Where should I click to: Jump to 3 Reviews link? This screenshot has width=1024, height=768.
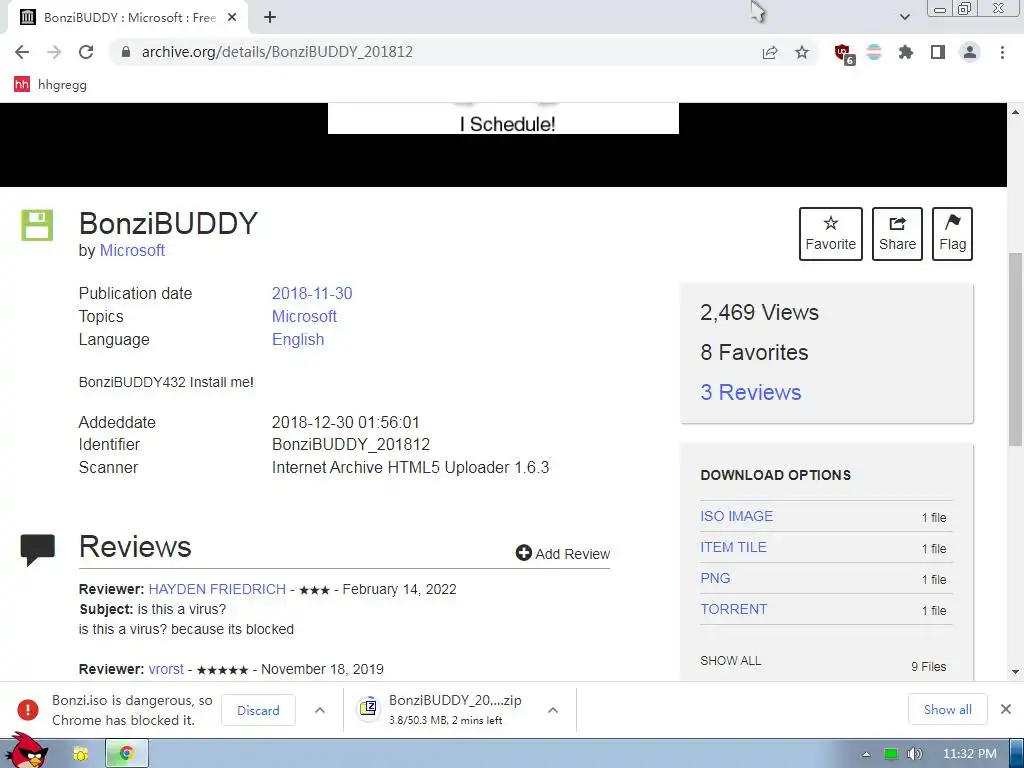click(750, 392)
